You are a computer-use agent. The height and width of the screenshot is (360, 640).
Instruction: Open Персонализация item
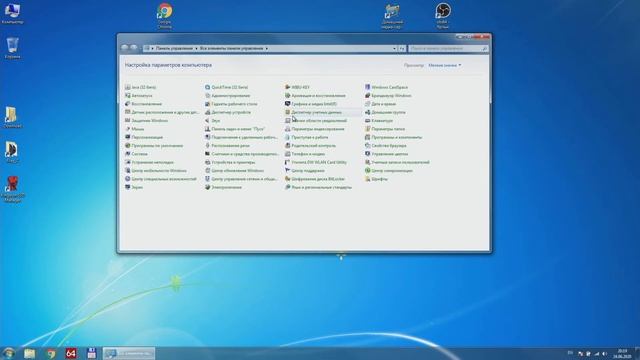(x=143, y=138)
